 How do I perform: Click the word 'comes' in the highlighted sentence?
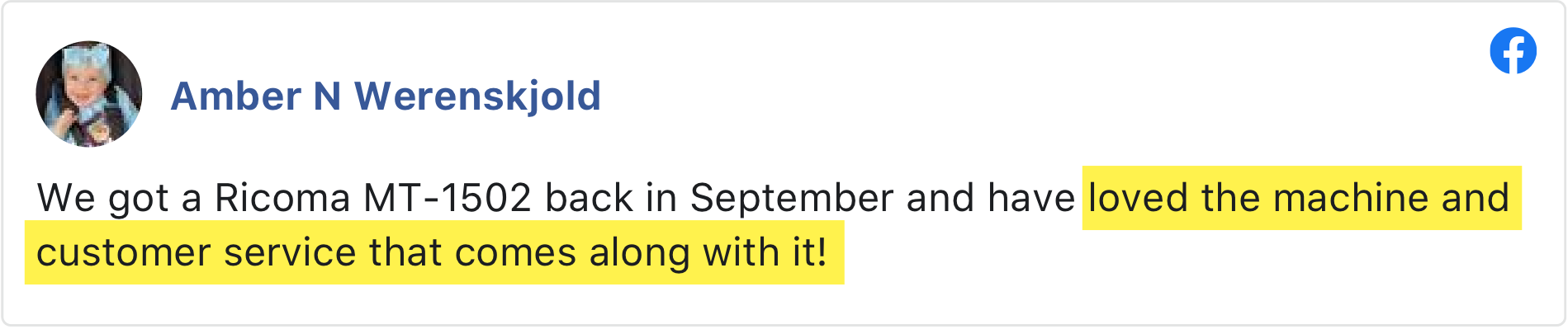point(515,253)
